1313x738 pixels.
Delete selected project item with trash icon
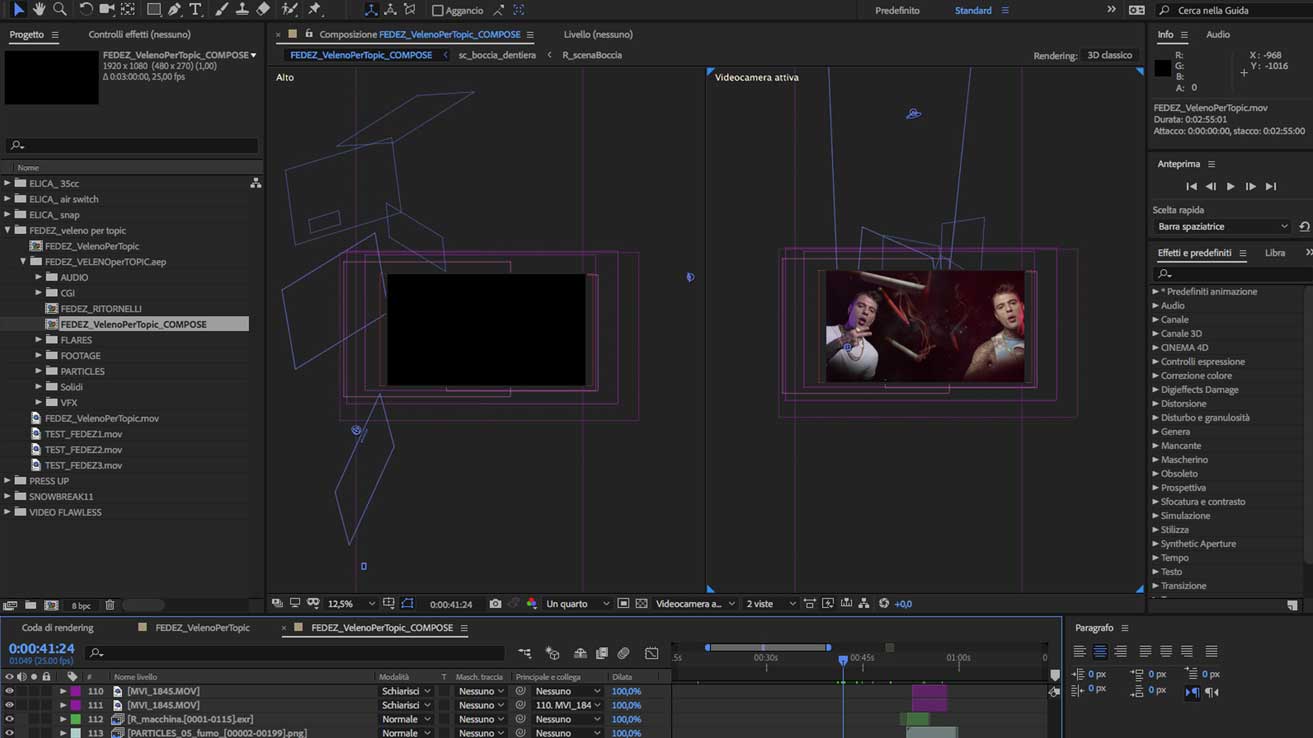[x=110, y=605]
